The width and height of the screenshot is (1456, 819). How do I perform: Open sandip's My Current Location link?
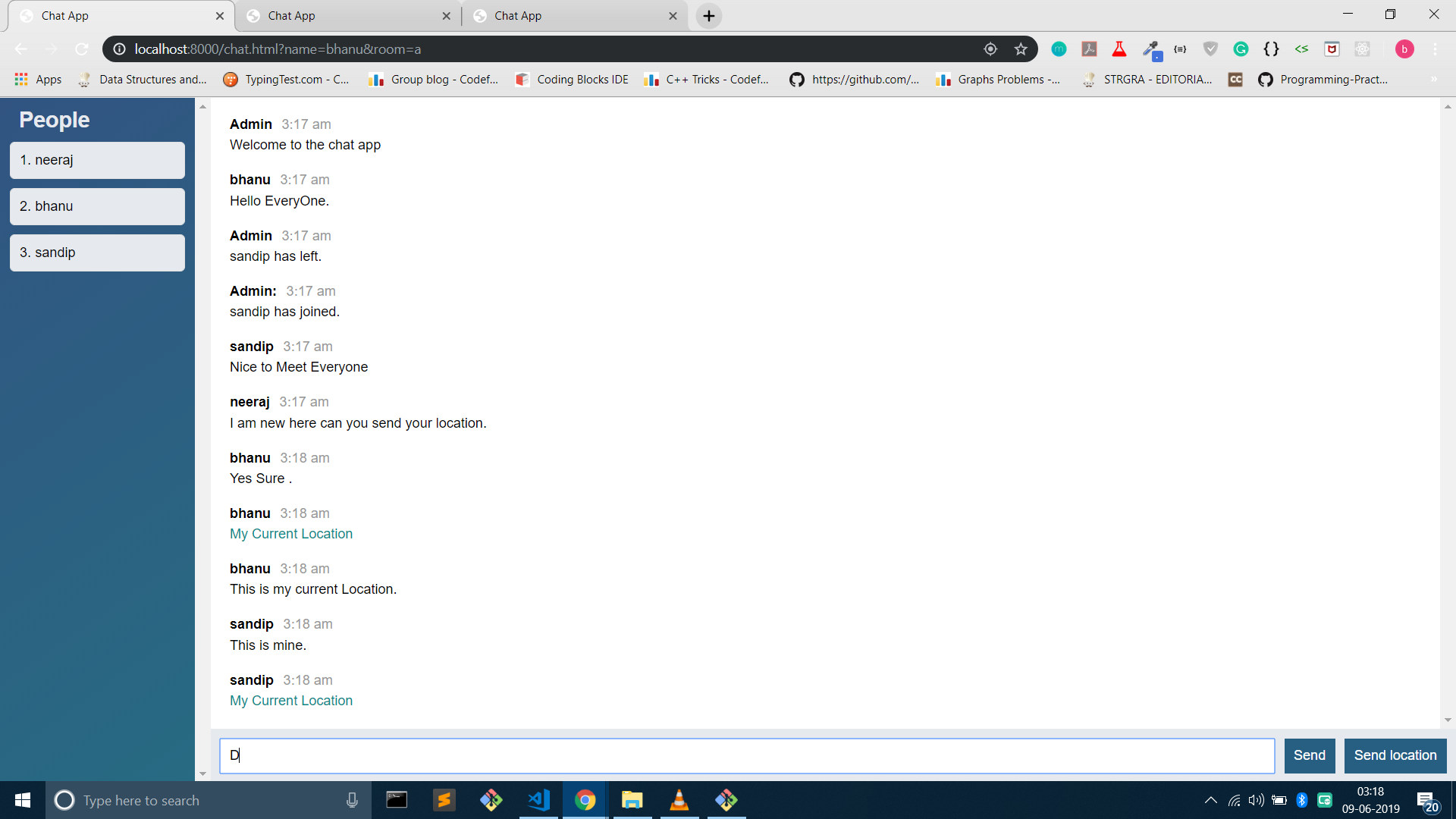tap(291, 701)
